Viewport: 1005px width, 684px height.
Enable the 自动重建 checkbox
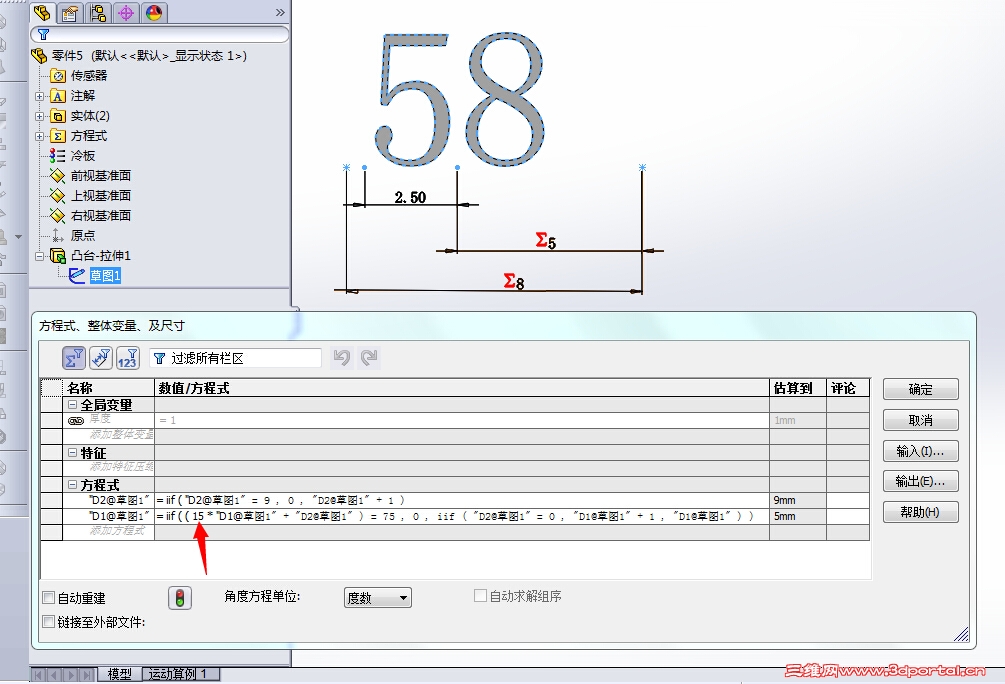(x=48, y=598)
